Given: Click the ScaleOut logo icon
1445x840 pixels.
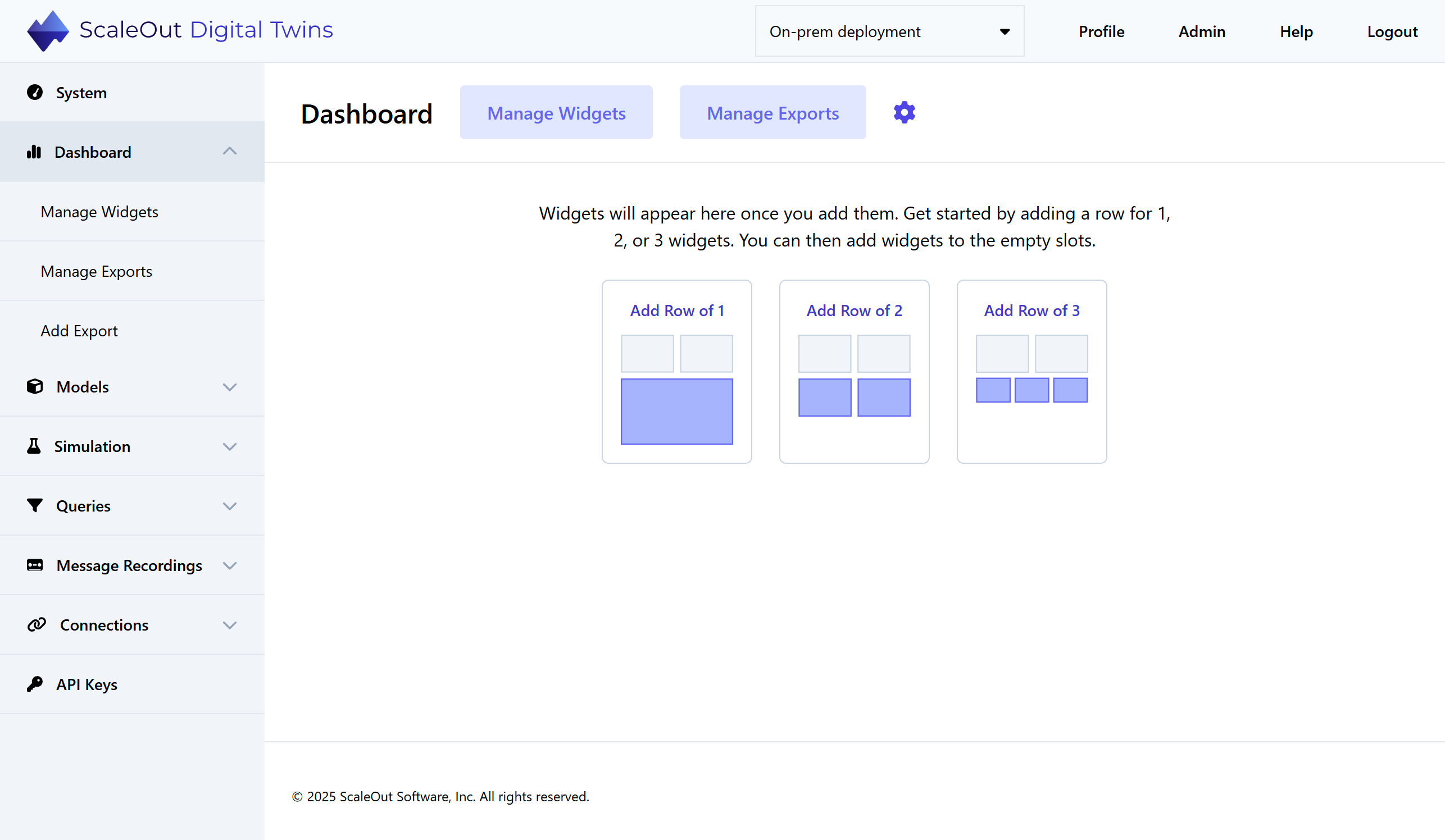Looking at the screenshot, I should 48,31.
